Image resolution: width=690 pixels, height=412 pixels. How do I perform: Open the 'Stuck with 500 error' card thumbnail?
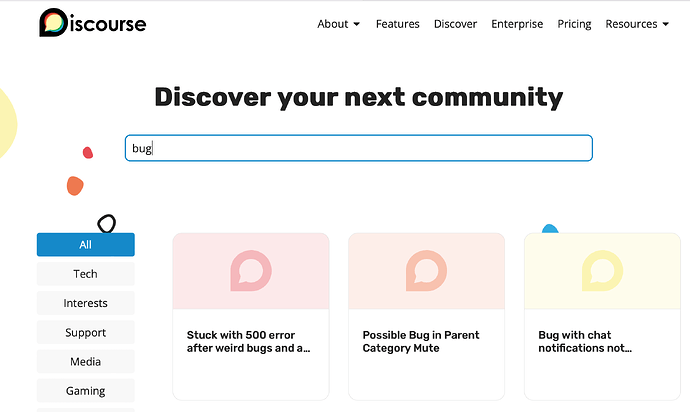pos(251,271)
